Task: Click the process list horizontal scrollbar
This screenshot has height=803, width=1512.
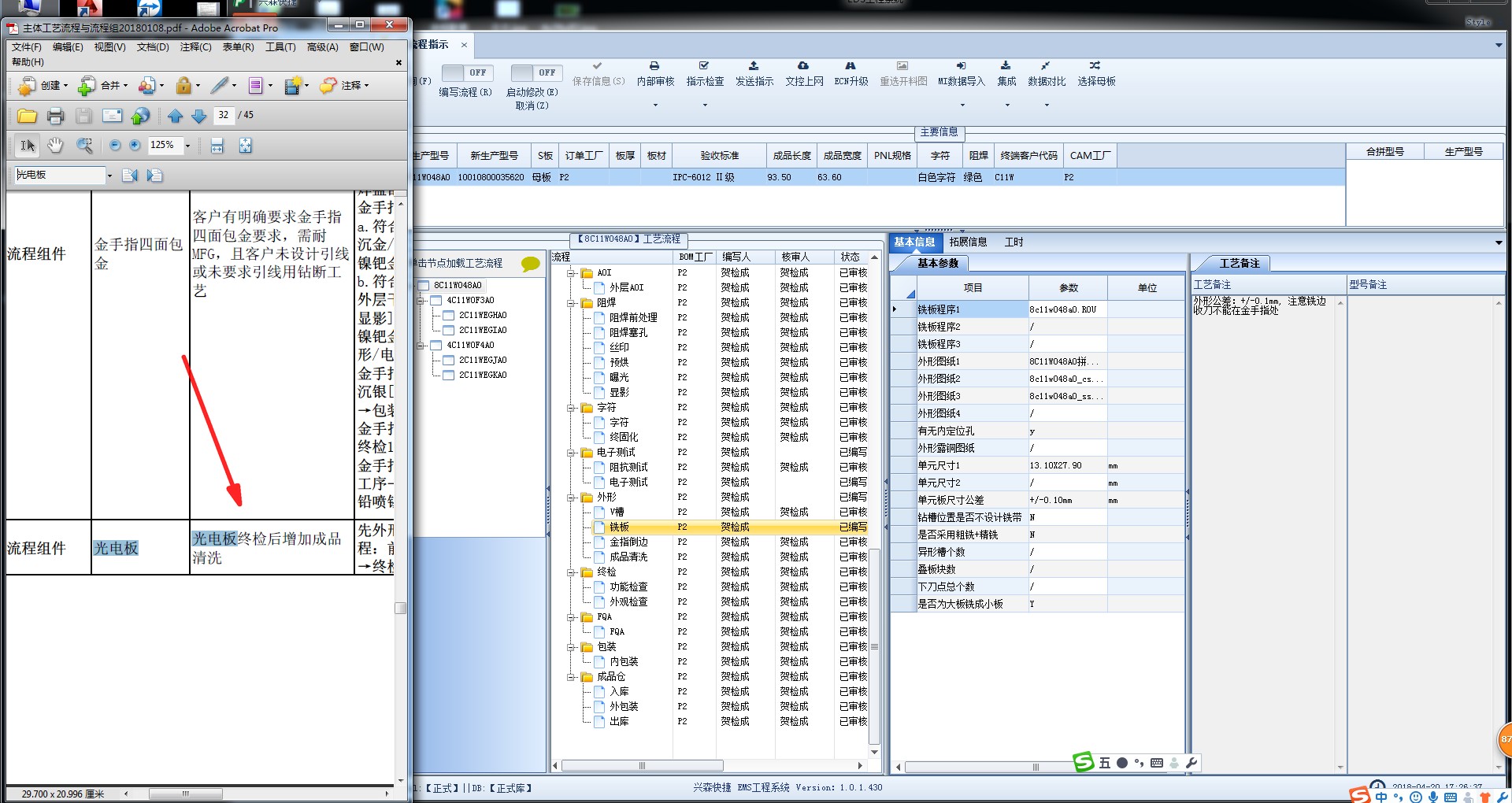Action: pyautogui.click(x=642, y=766)
